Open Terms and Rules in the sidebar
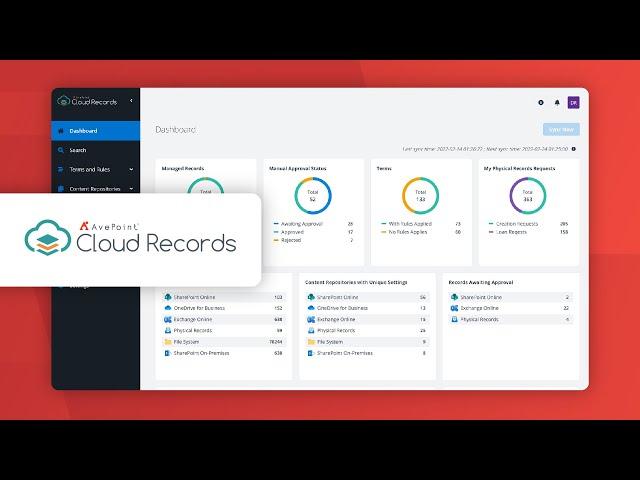This screenshot has height=480, width=640. coord(96,169)
